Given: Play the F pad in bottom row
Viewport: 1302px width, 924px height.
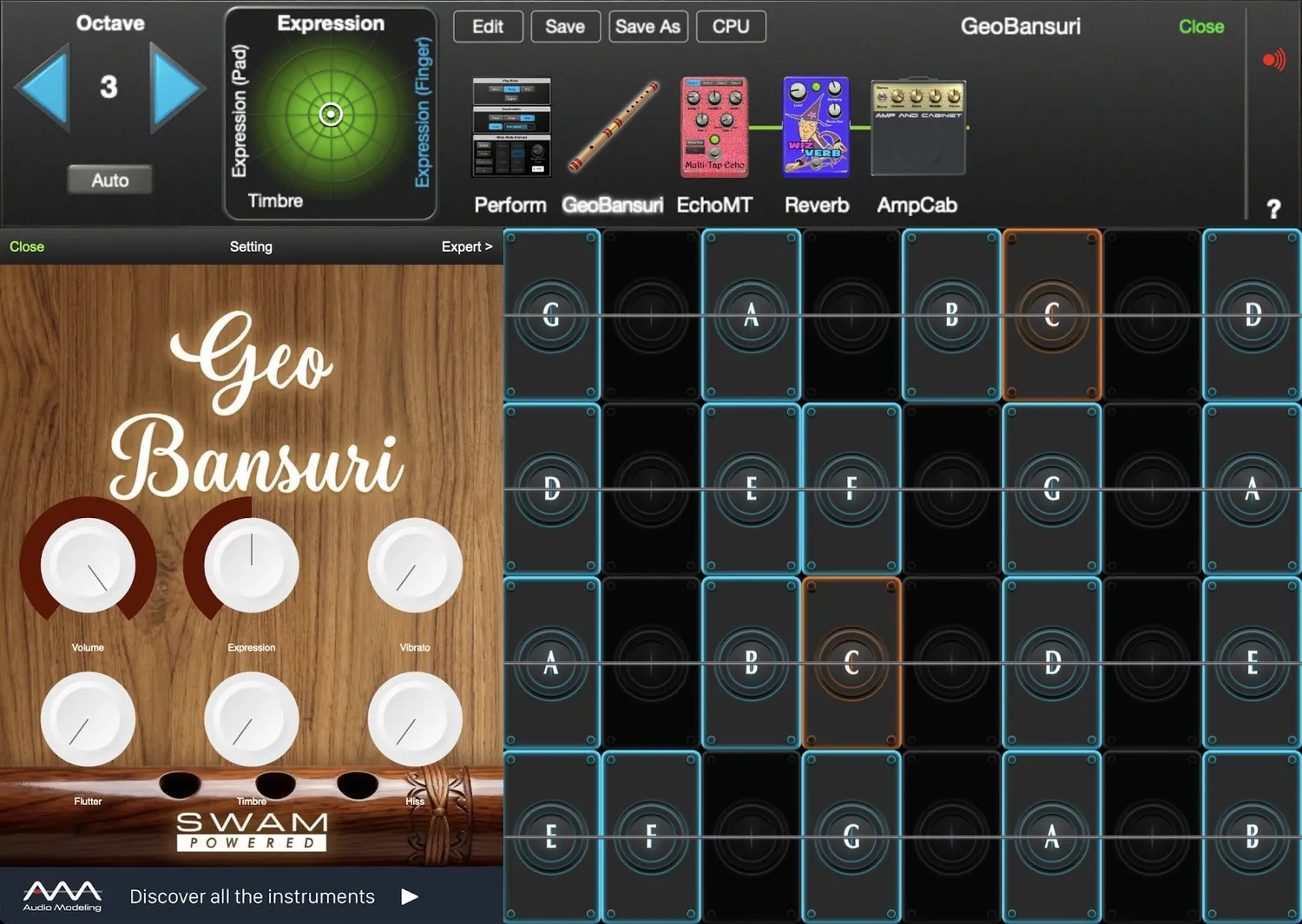Looking at the screenshot, I should (651, 836).
